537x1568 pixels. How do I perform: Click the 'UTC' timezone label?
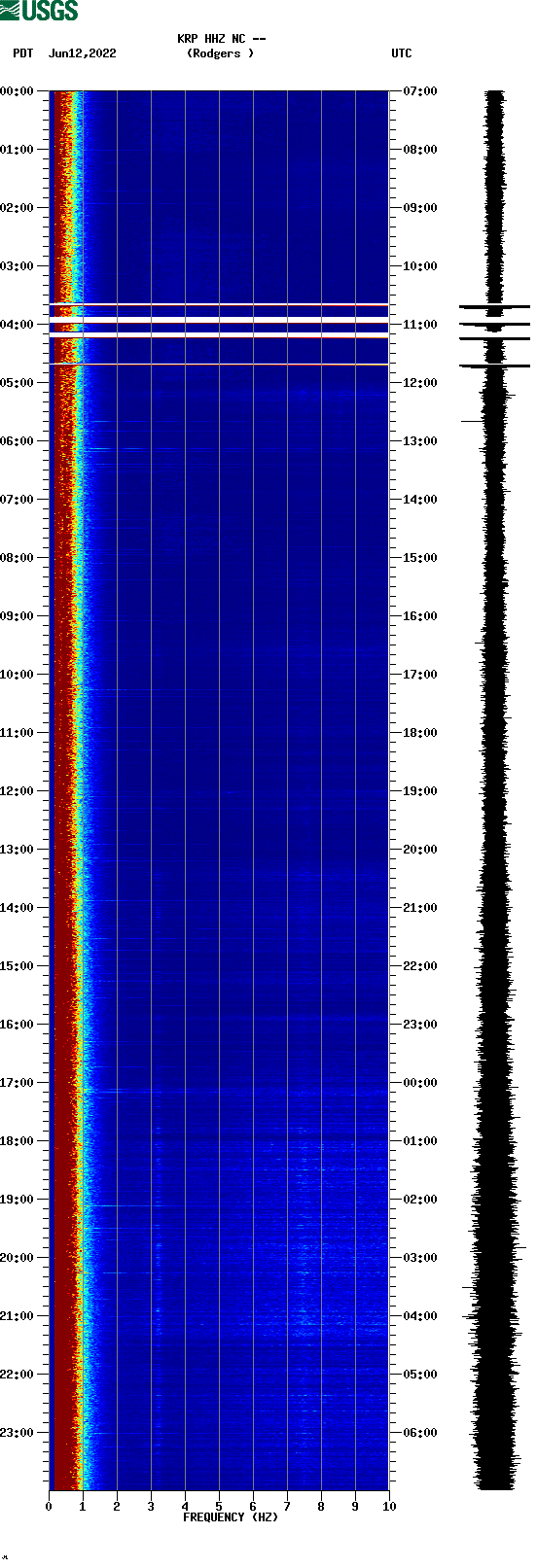pos(402,53)
